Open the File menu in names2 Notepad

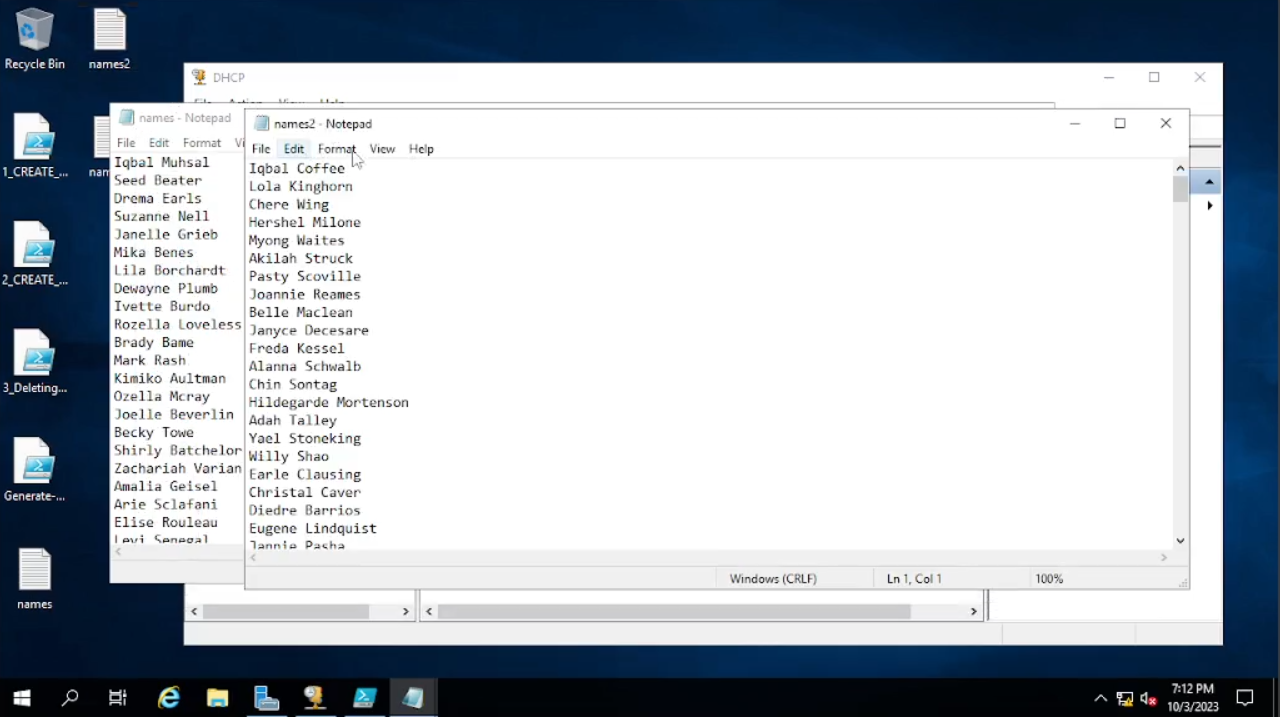pos(260,149)
